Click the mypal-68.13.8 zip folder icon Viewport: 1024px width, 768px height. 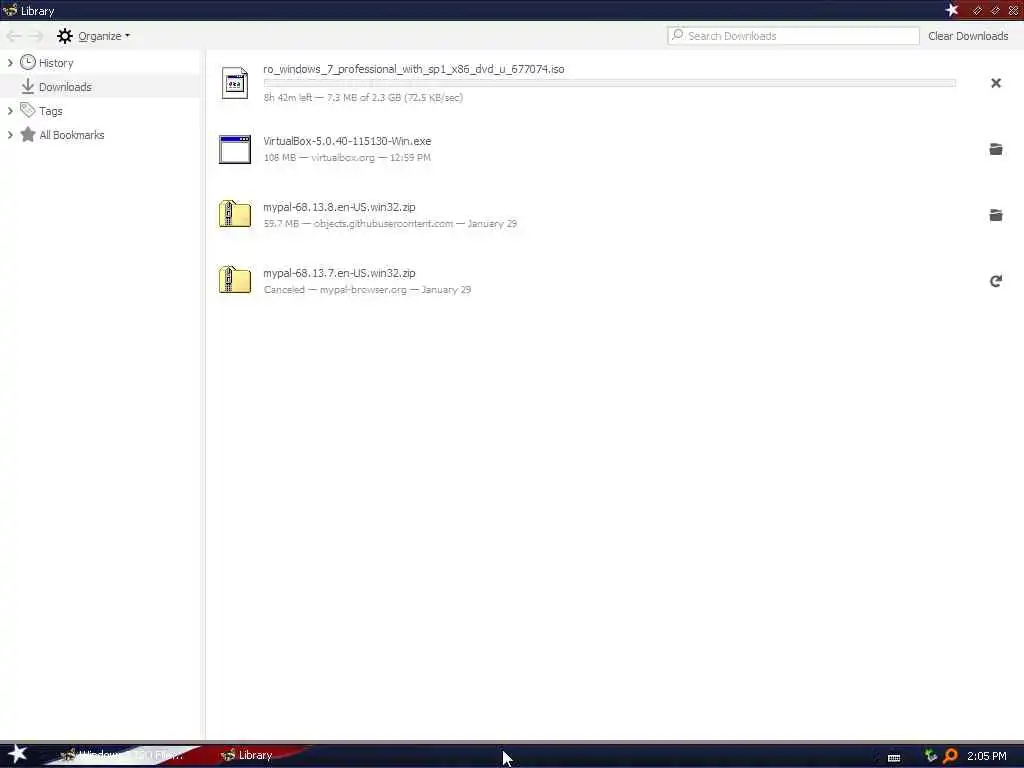[x=234, y=214]
